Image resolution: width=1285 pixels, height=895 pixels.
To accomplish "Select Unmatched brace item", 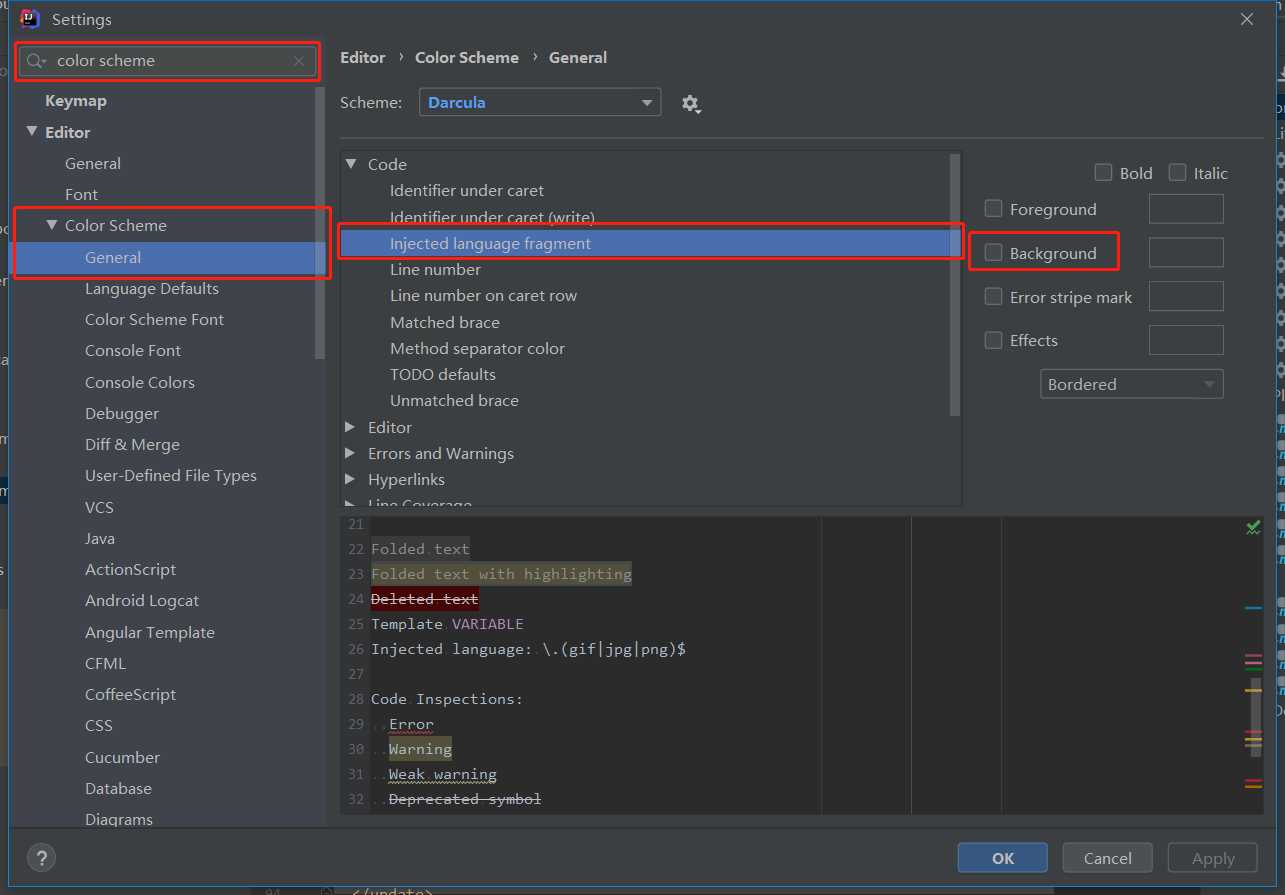I will (x=454, y=400).
